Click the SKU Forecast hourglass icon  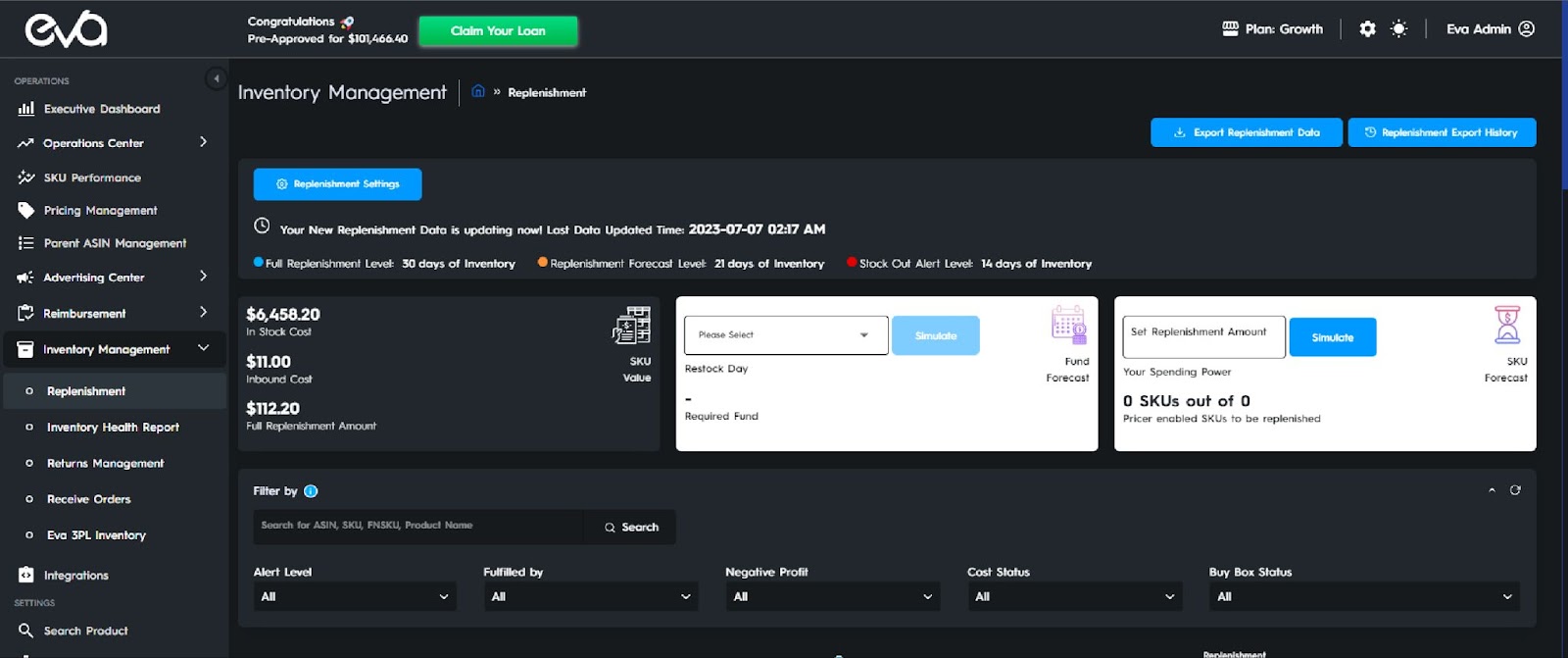pyautogui.click(x=1507, y=325)
